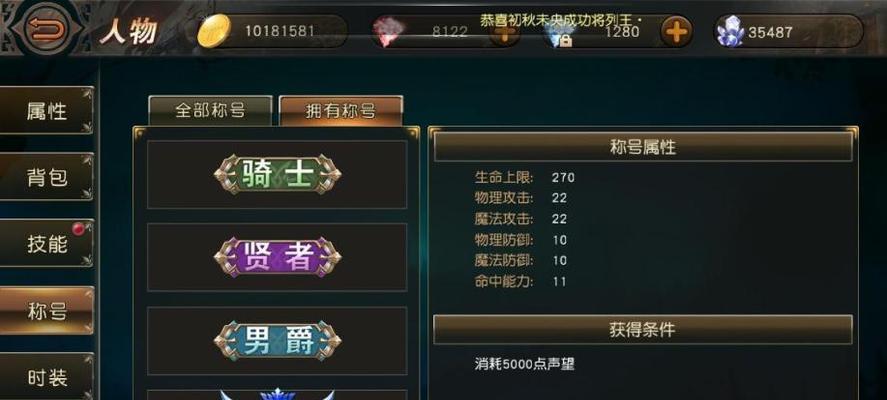The height and width of the screenshot is (400, 887).
Task: Open the 属性 side menu
Action: [46, 110]
